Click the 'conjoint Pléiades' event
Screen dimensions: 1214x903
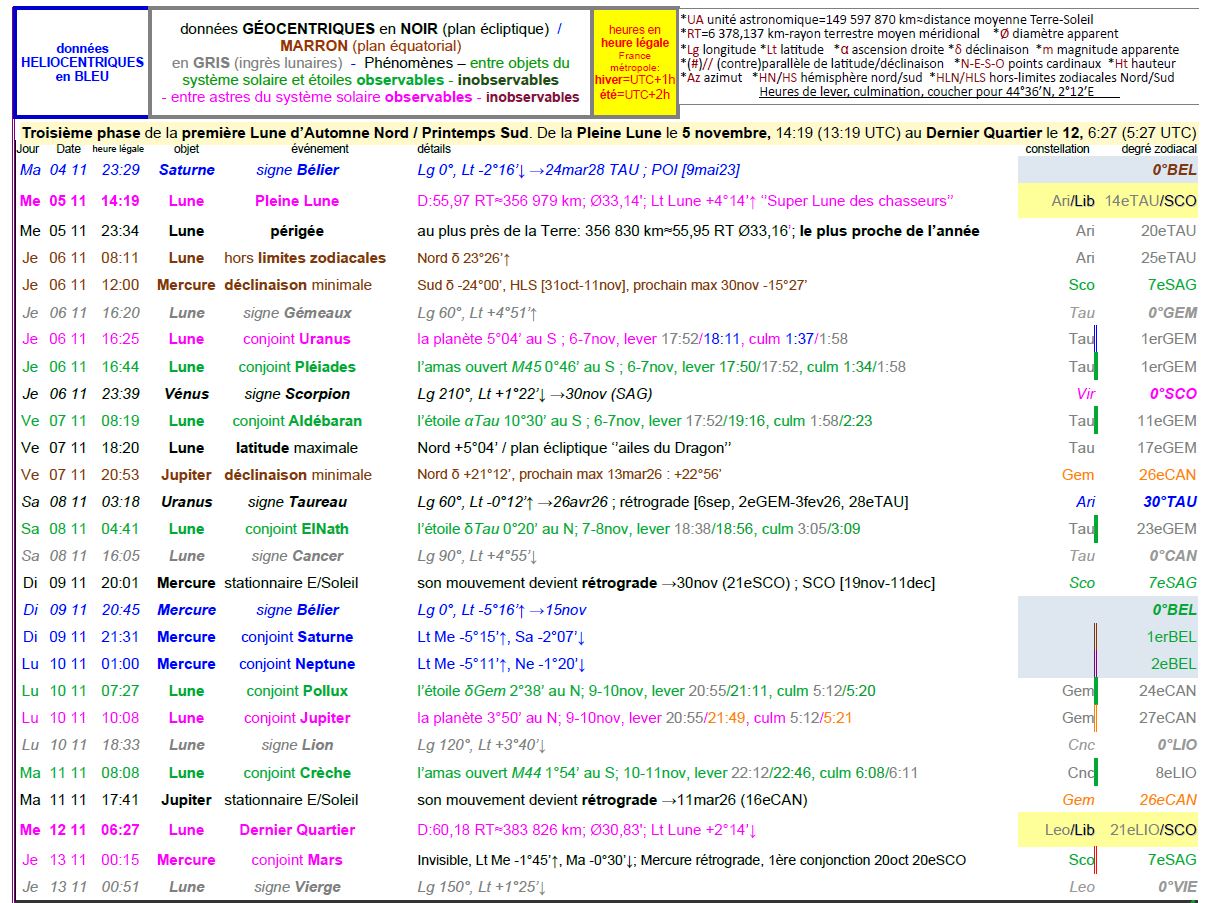pos(297,367)
